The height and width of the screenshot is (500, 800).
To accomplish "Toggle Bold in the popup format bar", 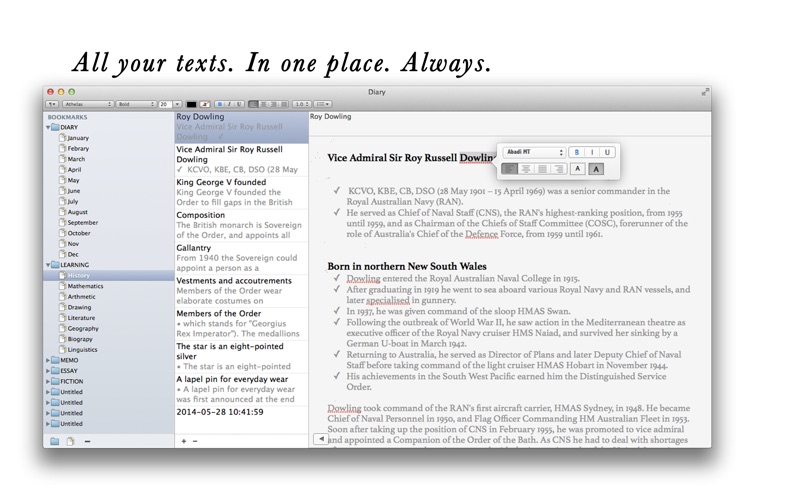I will [577, 152].
